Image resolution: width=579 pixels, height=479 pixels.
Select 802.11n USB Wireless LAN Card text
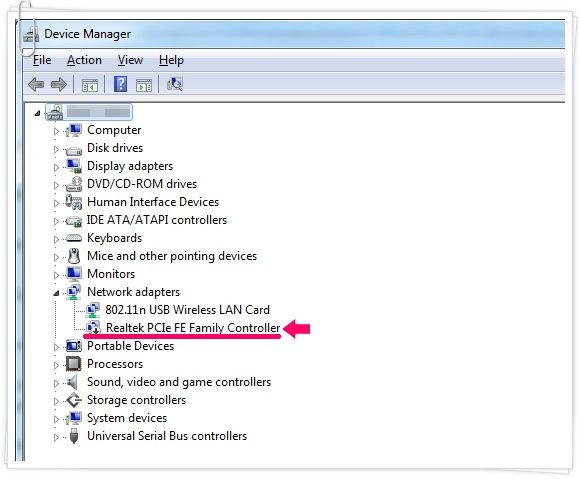click(x=187, y=310)
